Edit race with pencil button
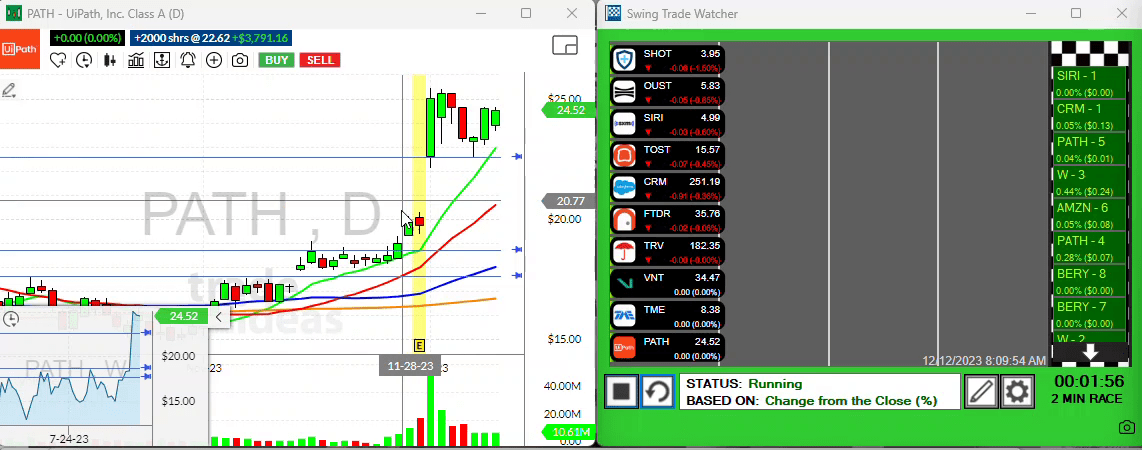The width and height of the screenshot is (1142, 450). [x=981, y=392]
